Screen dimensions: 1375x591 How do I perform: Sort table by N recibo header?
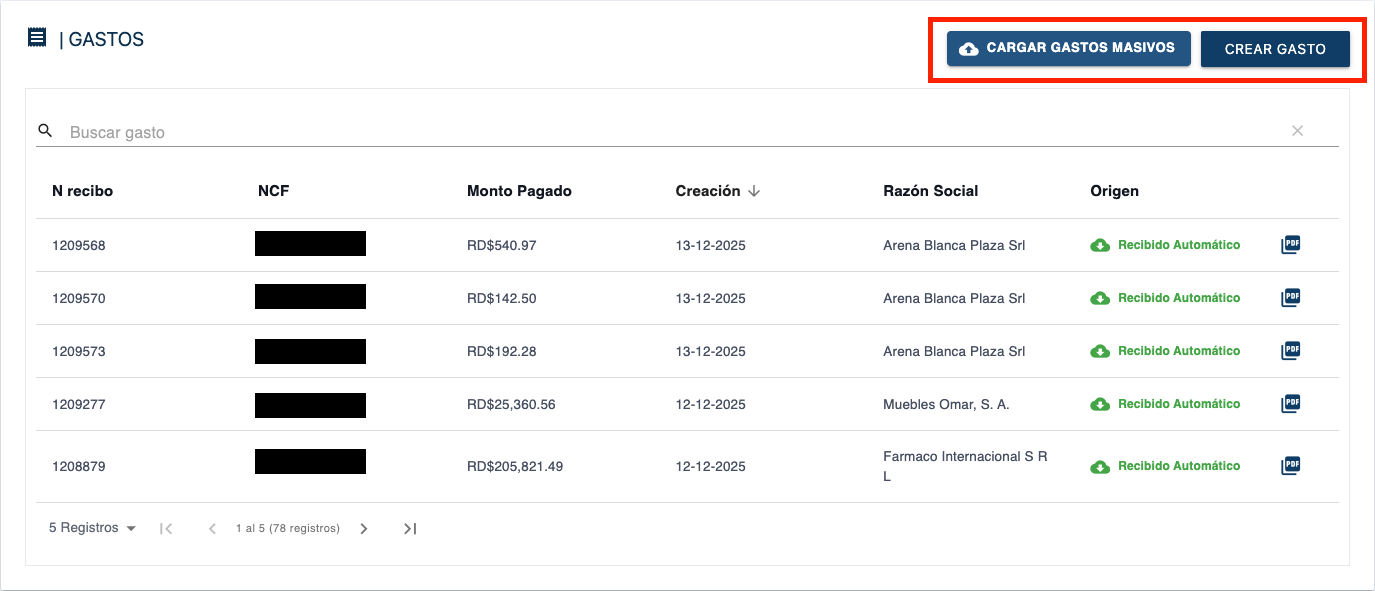pyautogui.click(x=82, y=191)
